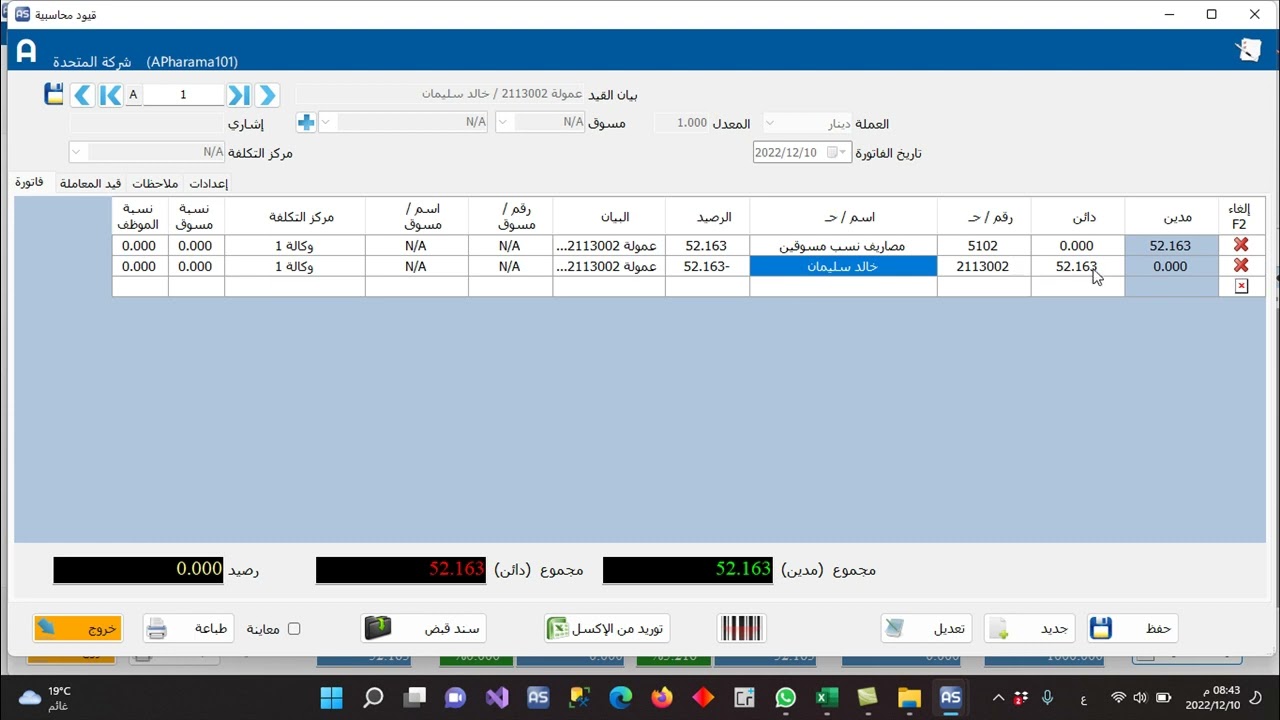1280x720 pixels.
Task: Select account number cell 2113002
Action: [x=983, y=266]
